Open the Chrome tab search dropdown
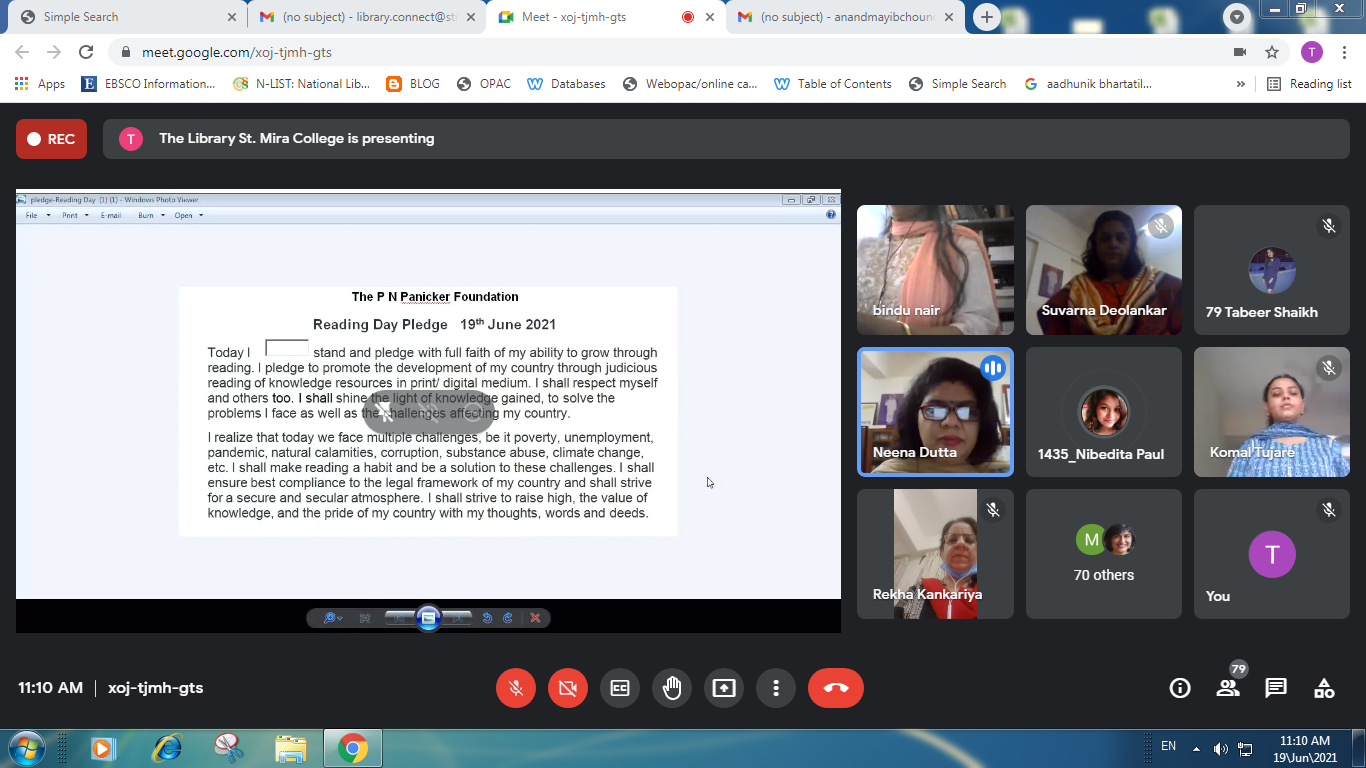This screenshot has height=768, width=1366. [1238, 17]
